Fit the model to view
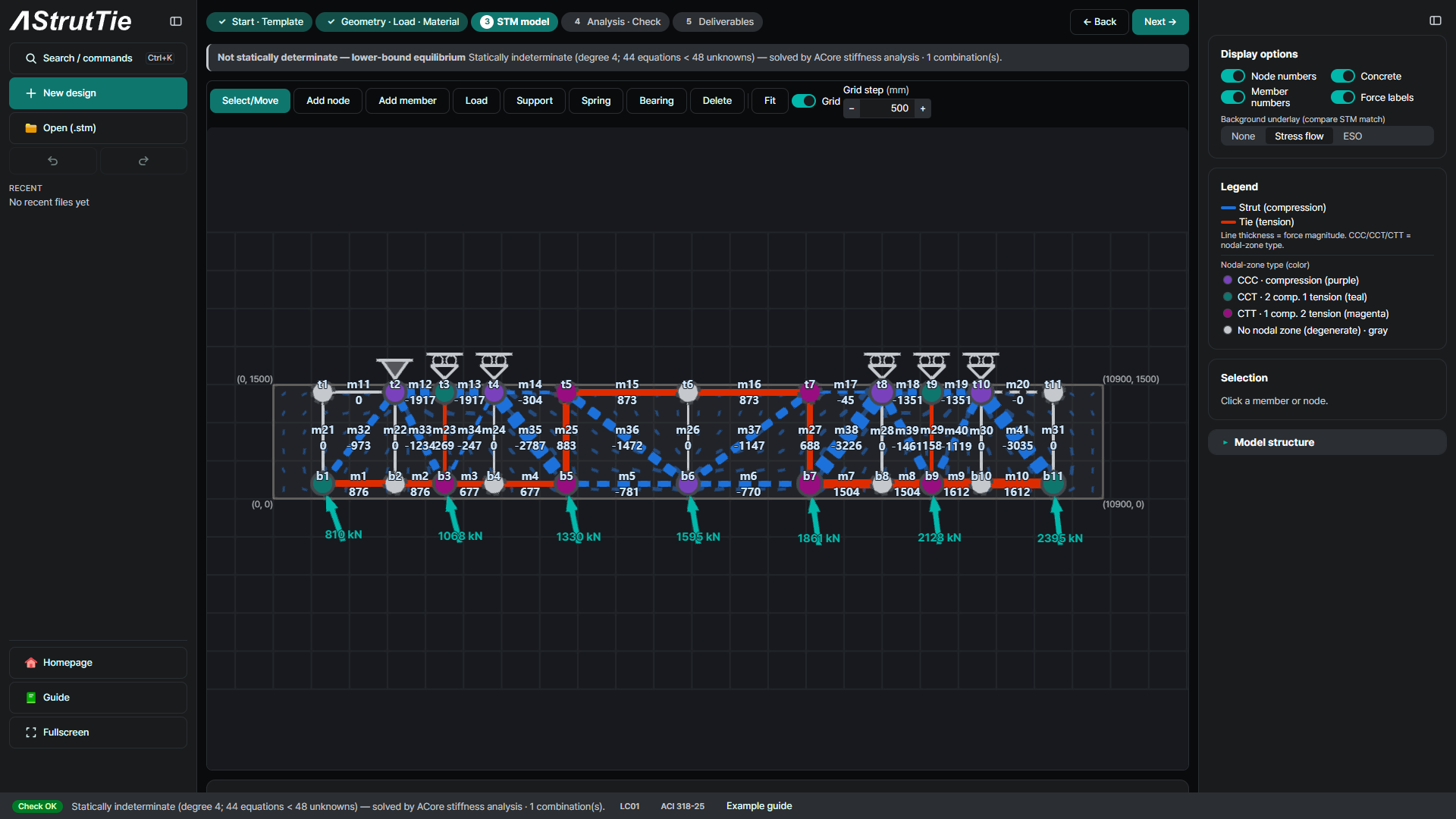 [770, 101]
